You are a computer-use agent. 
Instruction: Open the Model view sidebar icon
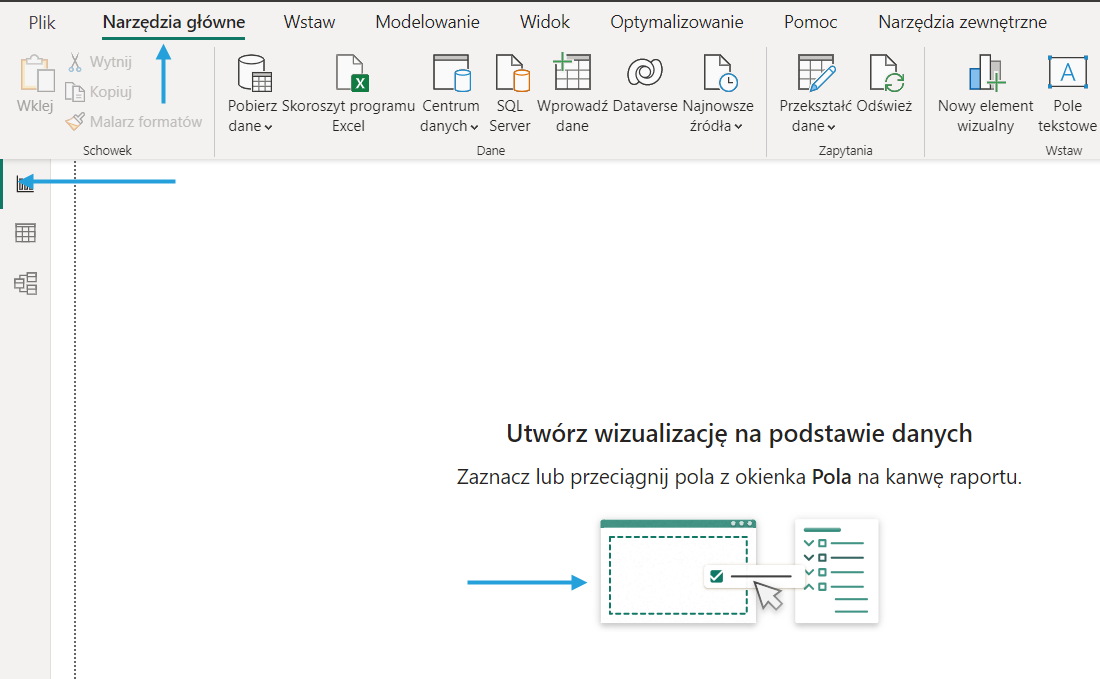[x=25, y=284]
